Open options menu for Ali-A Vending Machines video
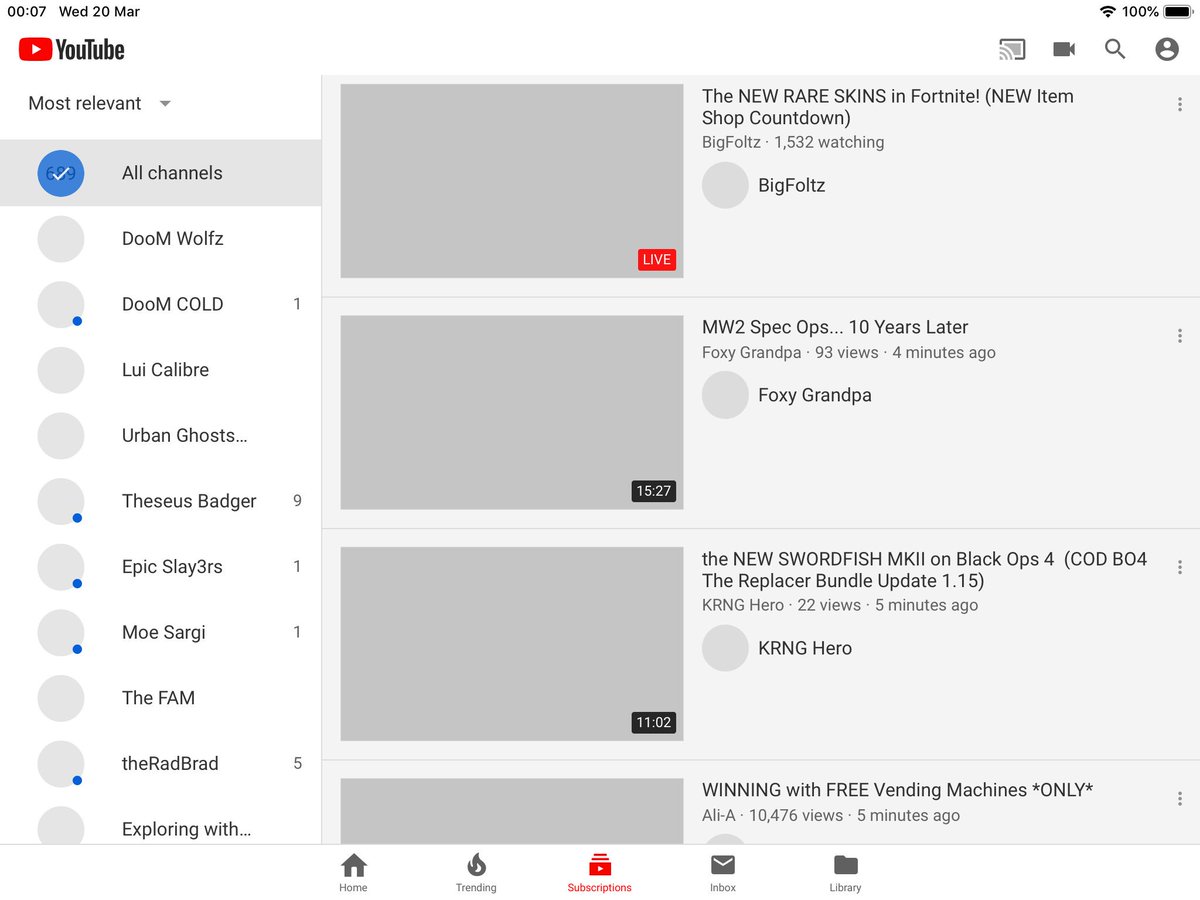1200x900 pixels. (x=1180, y=798)
